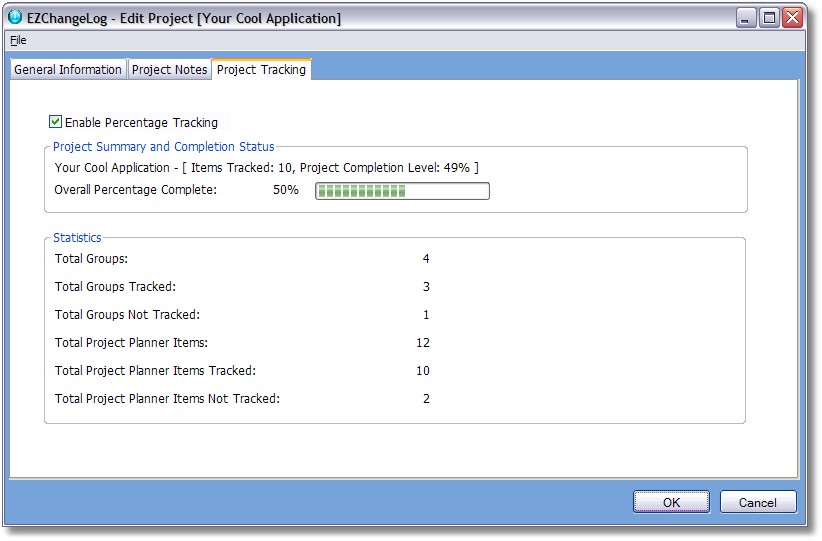Click the Enable Percentage Tracking label
This screenshot has height=541, width=822.
[141, 123]
